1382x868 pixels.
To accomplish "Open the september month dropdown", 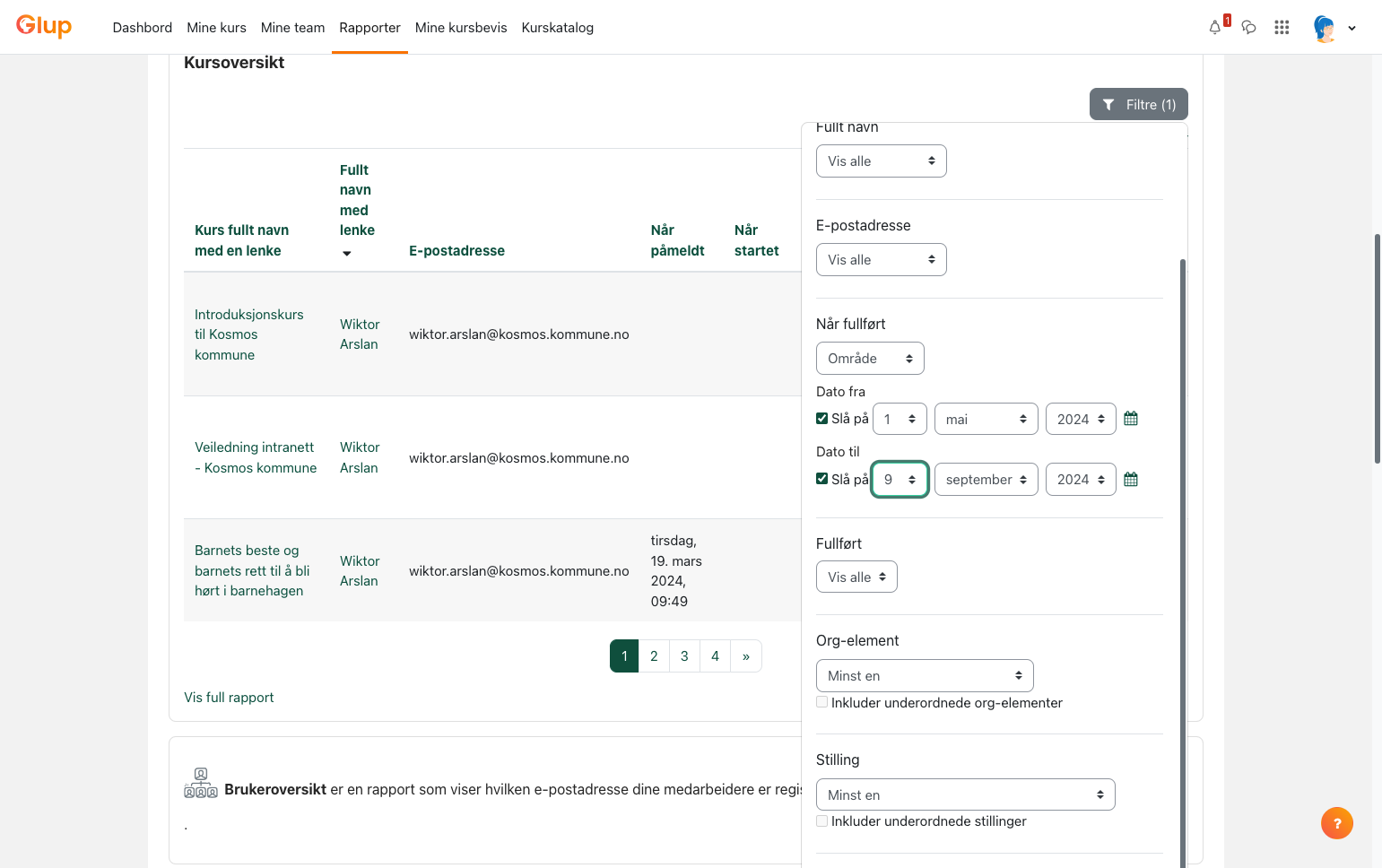I will coord(986,480).
